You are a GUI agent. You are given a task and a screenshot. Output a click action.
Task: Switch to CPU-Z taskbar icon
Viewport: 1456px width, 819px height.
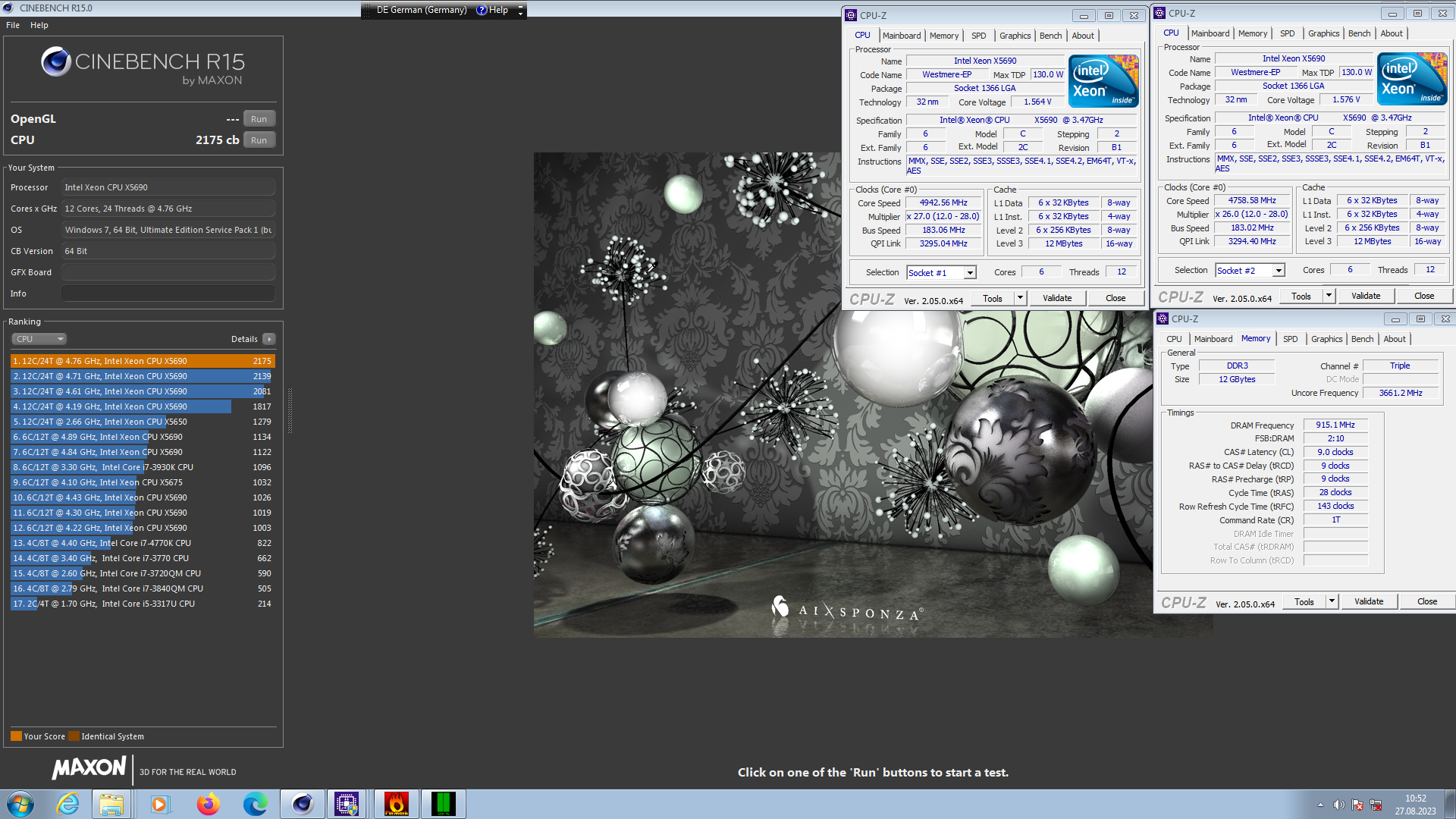coord(347,804)
